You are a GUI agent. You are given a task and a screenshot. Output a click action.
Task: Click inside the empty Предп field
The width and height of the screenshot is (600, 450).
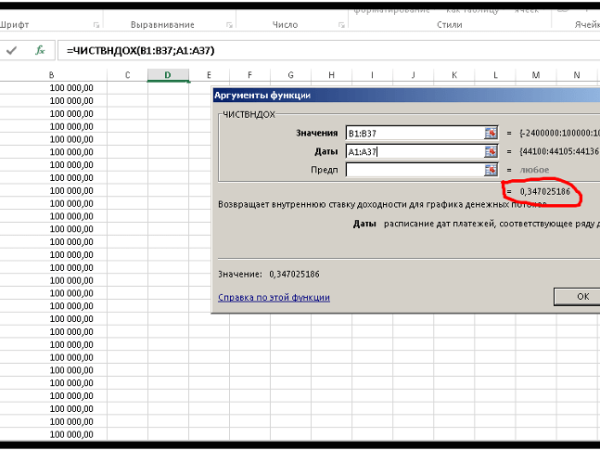413,170
